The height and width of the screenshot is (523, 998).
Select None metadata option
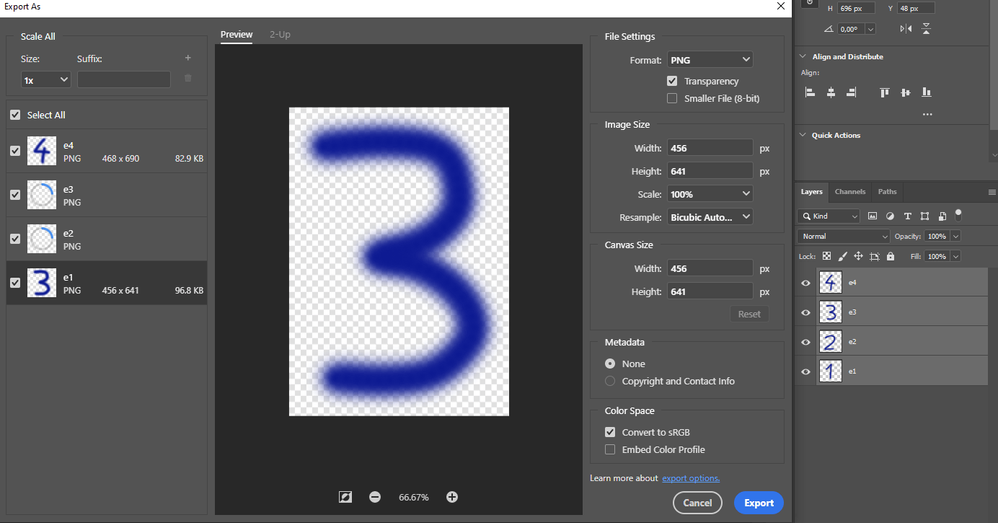click(610, 363)
